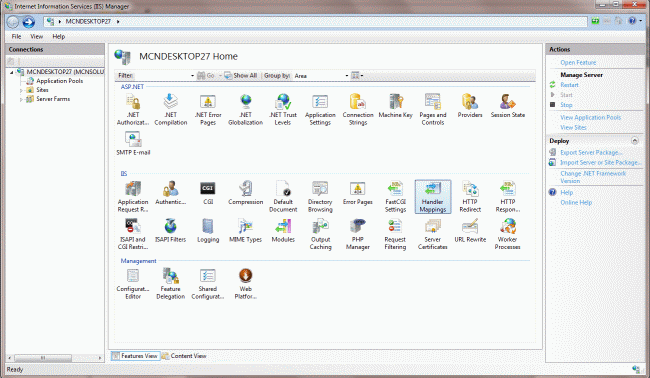650x378 pixels.
Task: Open Configuration Editor feature
Action: [x=133, y=284]
